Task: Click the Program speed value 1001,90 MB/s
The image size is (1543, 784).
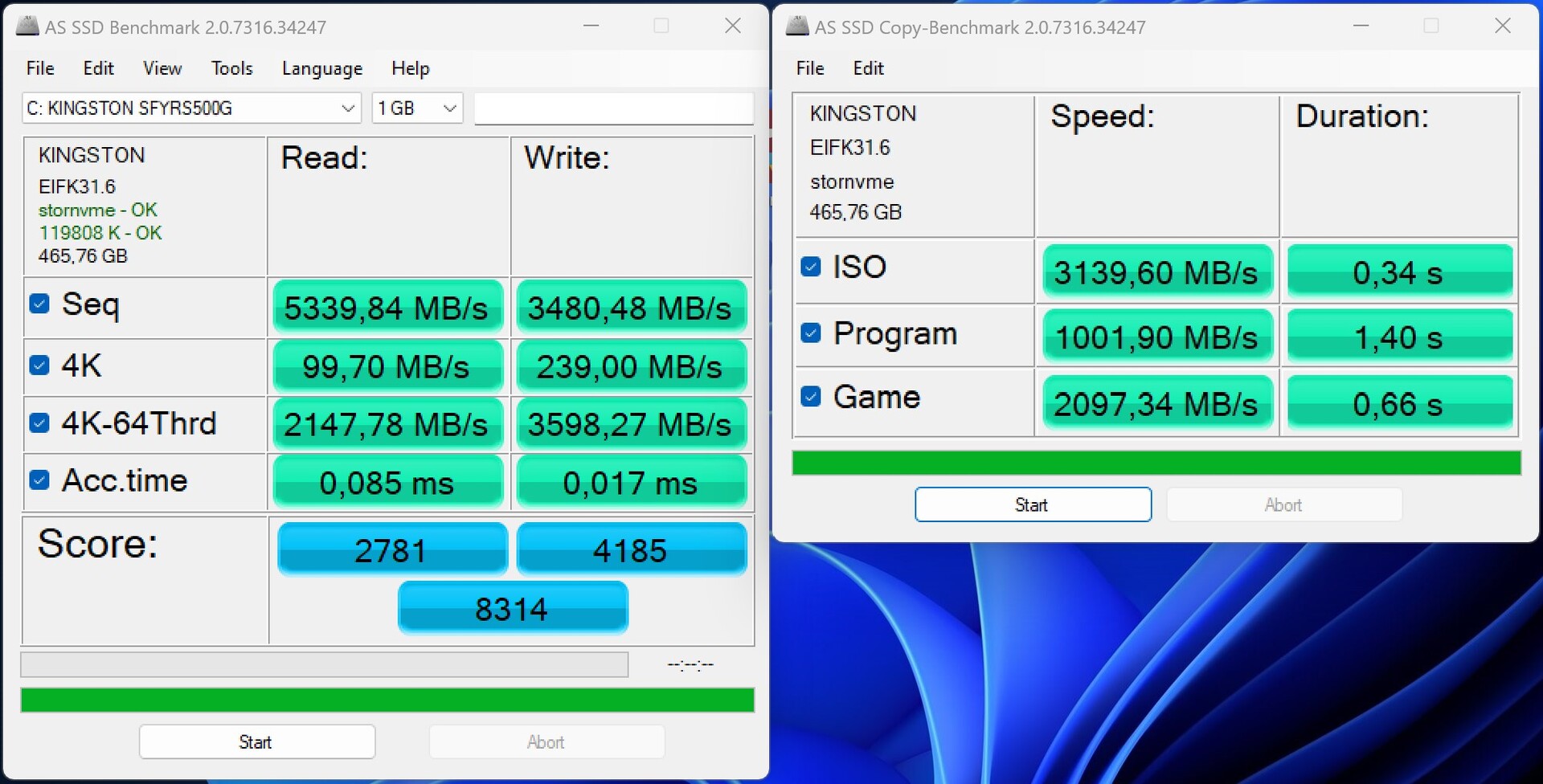Action: click(x=1157, y=336)
